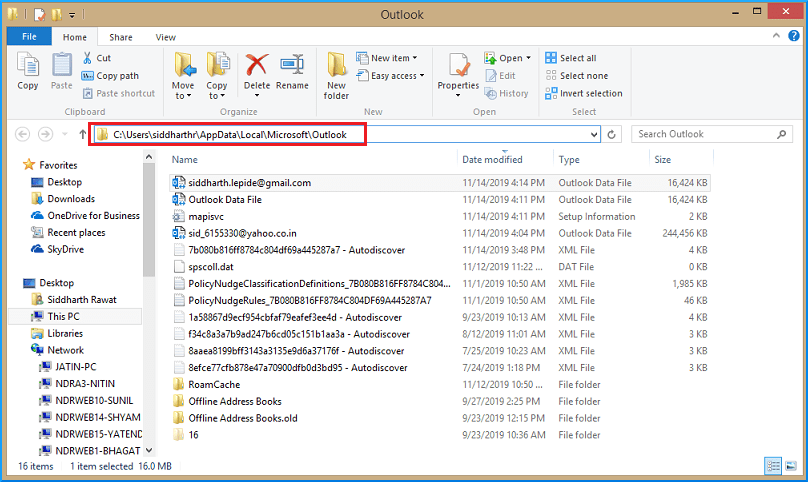Open the JATIN-PC network computer
Image resolution: width=808 pixels, height=482 pixels.
point(68,367)
